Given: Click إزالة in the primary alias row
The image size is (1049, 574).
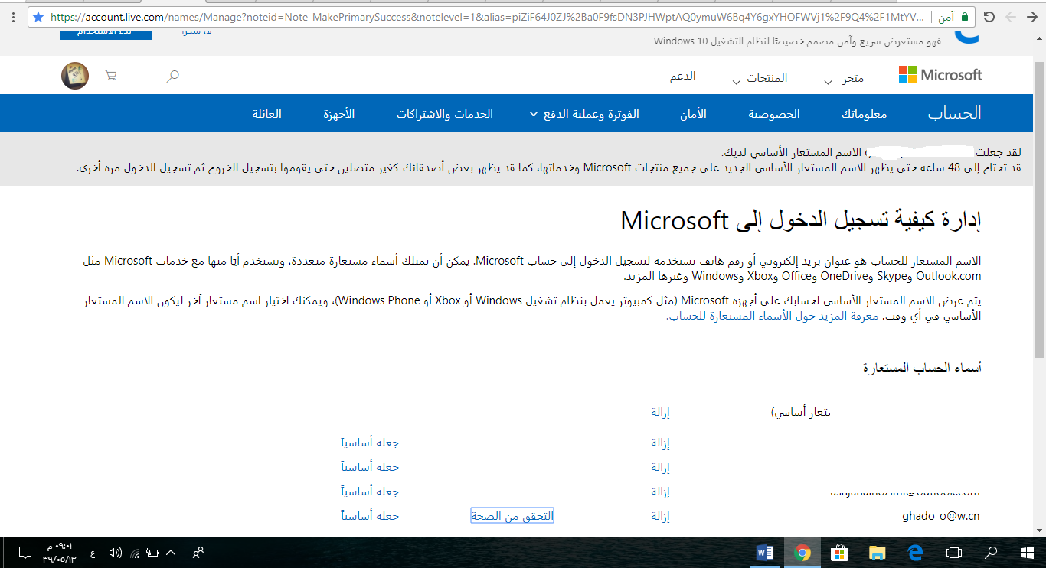Looking at the screenshot, I should 660,412.
